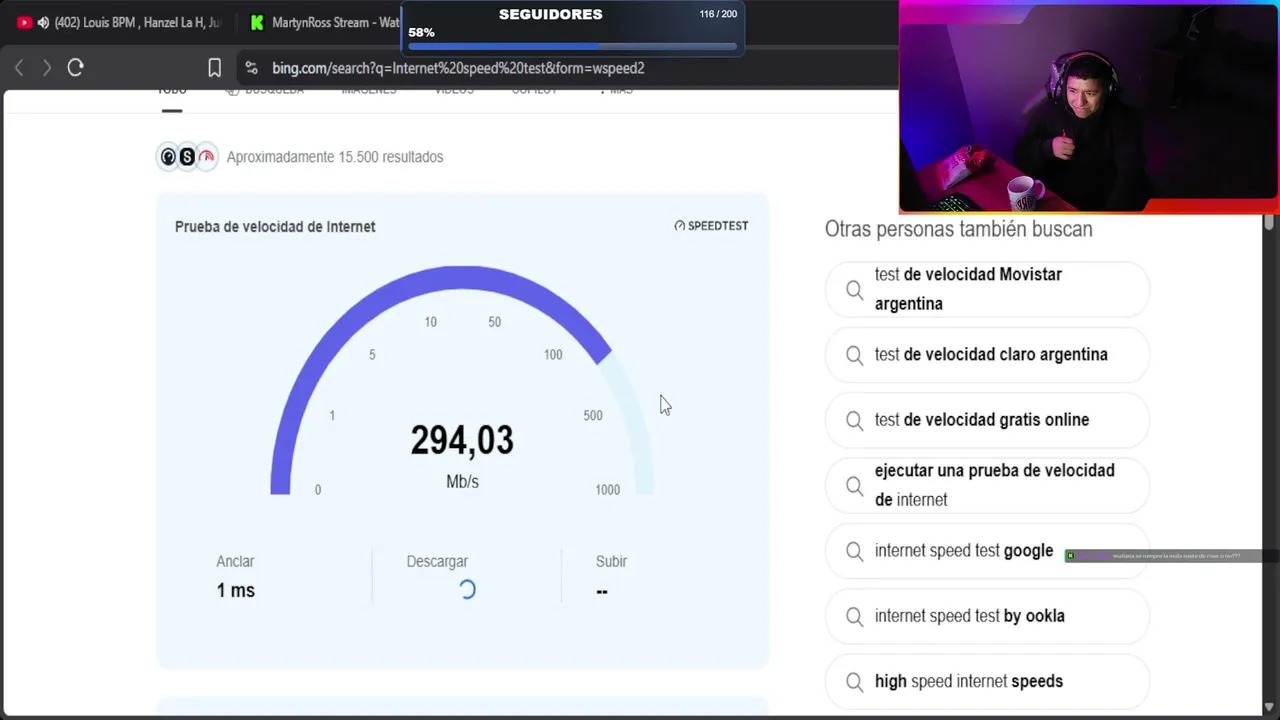
Task: Search test de velocidad Movistar argentina
Action: pos(987,289)
